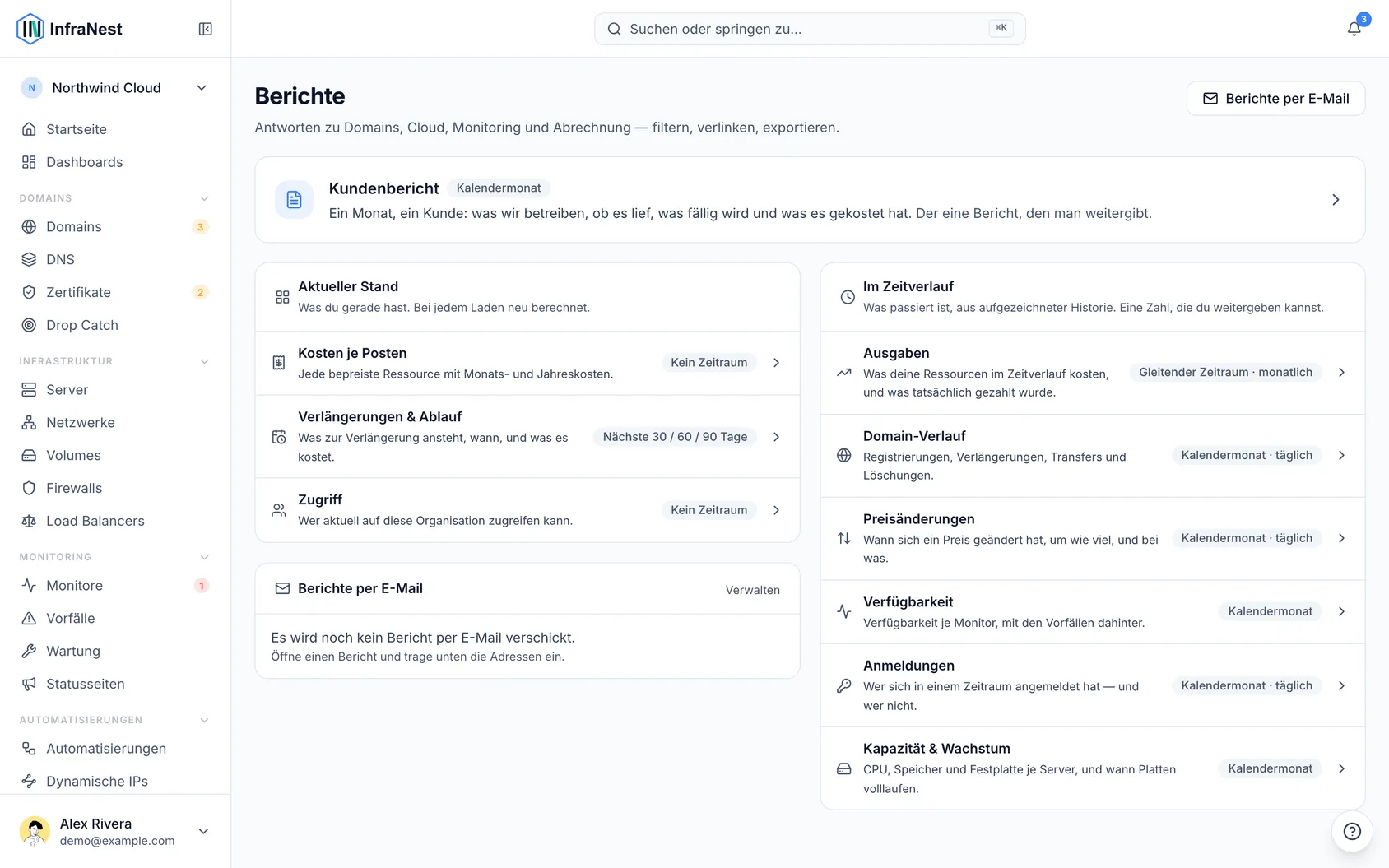Open Dashboards from the sidebar
This screenshot has width=1389, height=868.
115,162
